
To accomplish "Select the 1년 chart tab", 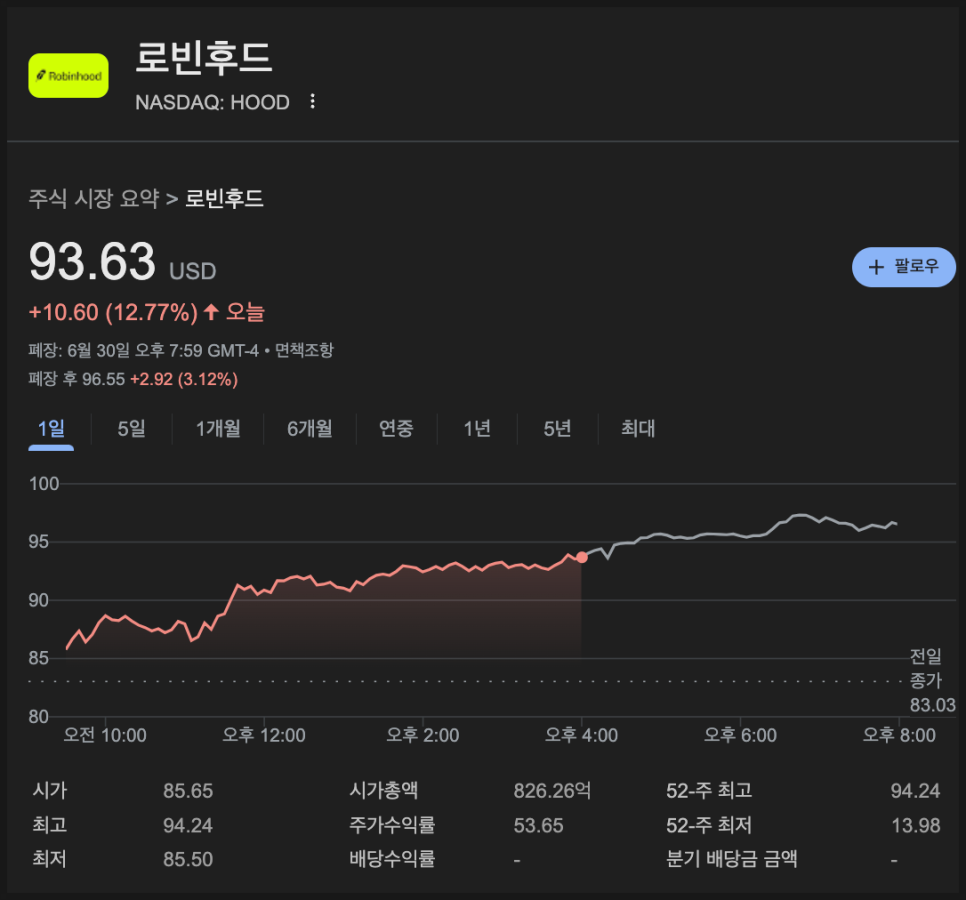I will tap(477, 429).
